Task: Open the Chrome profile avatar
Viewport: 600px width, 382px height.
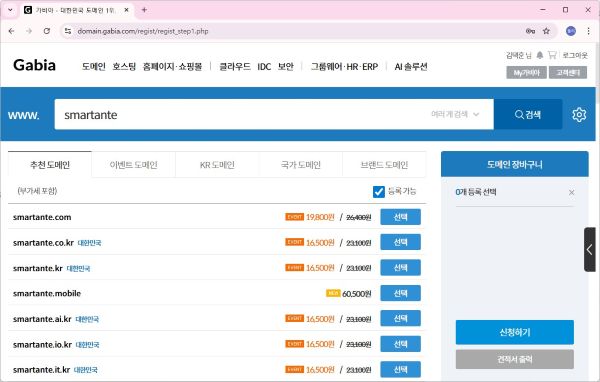Action: point(571,31)
